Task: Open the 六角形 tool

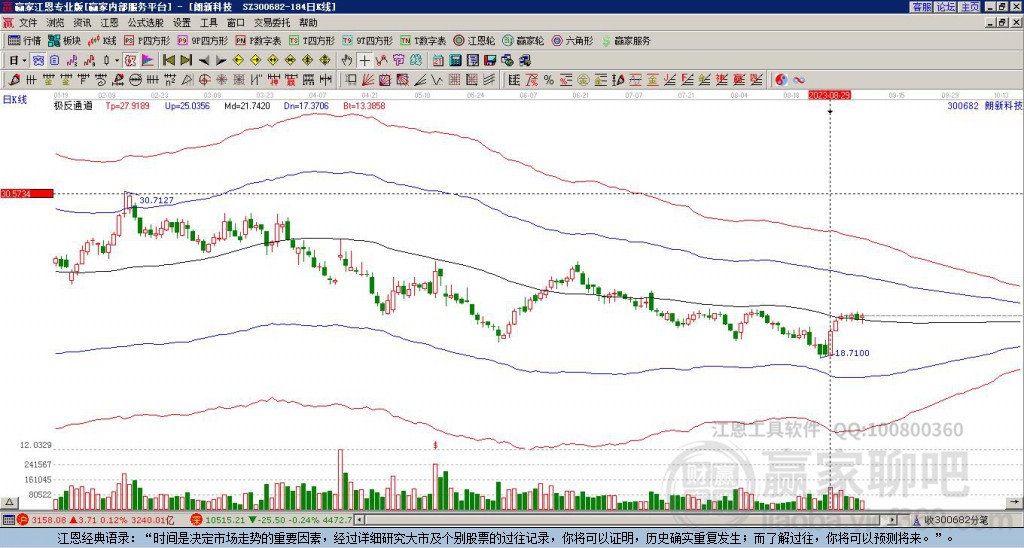Action: tap(573, 40)
